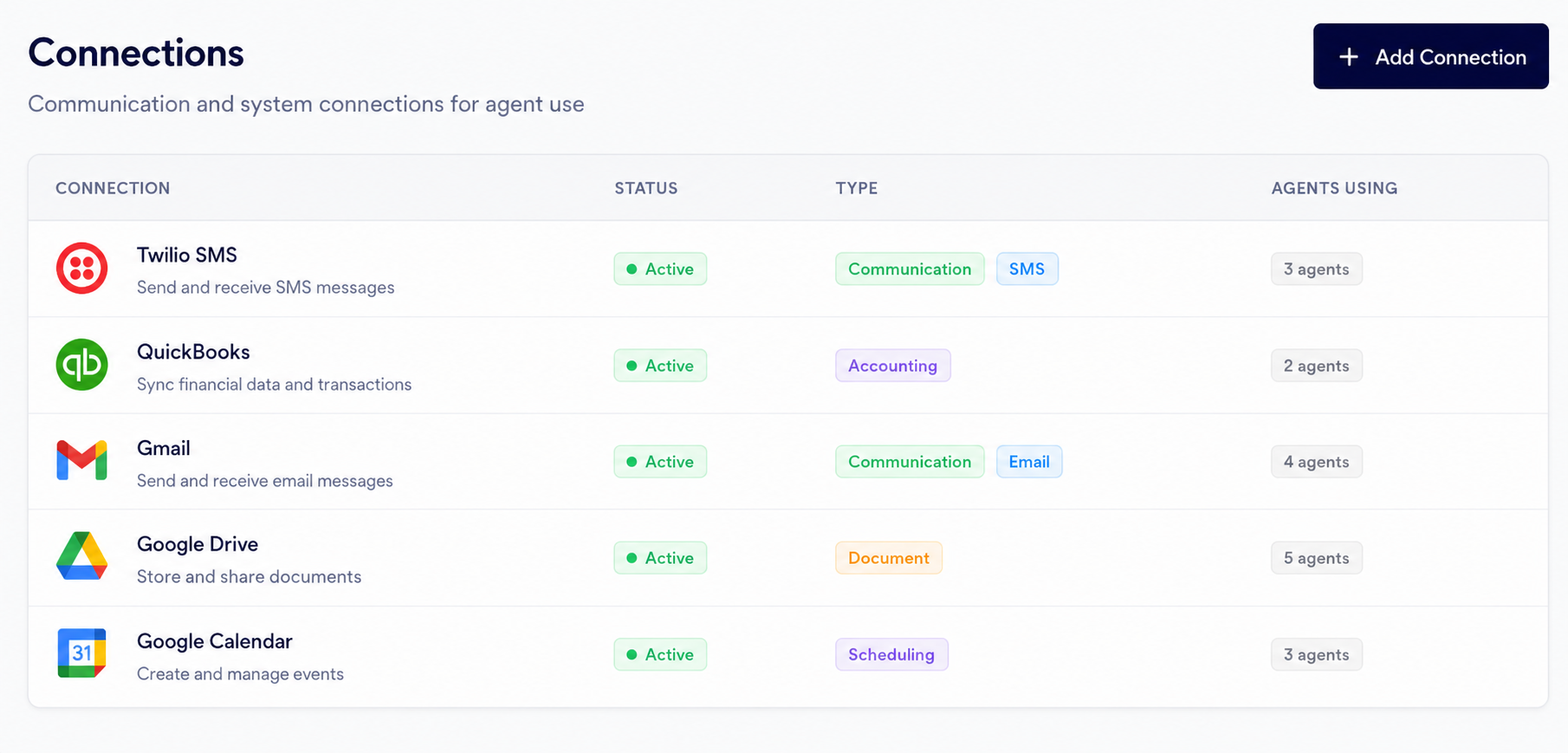
Task: Click the Connections page heading
Action: (x=136, y=53)
